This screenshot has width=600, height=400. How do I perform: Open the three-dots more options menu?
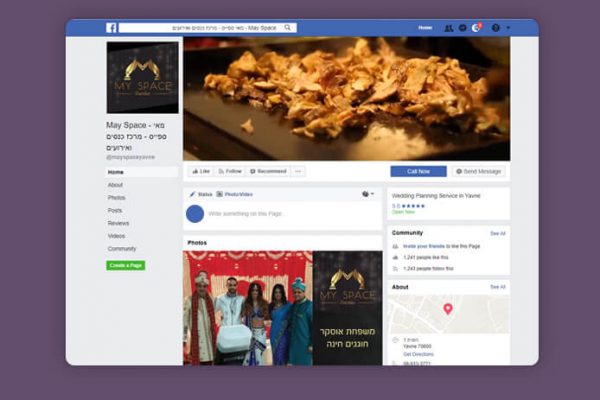pos(298,171)
